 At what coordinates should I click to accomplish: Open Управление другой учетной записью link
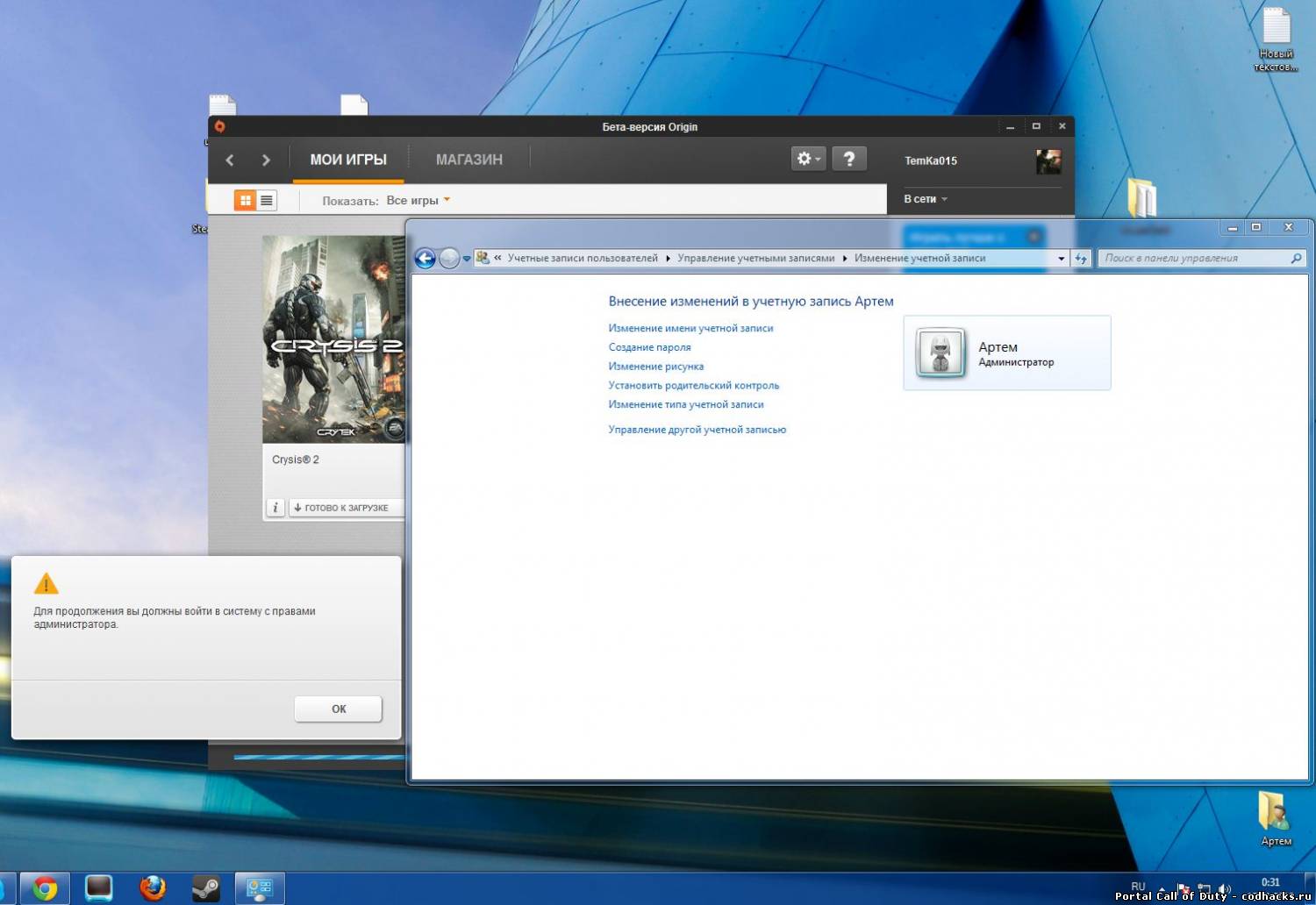(x=697, y=430)
